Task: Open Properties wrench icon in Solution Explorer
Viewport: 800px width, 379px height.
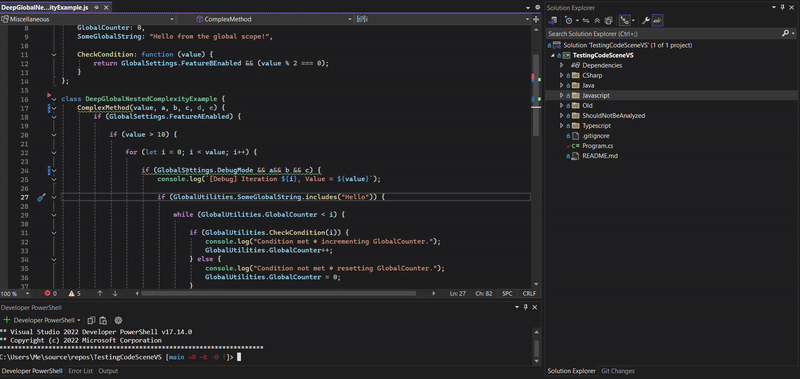Action: coord(645,21)
